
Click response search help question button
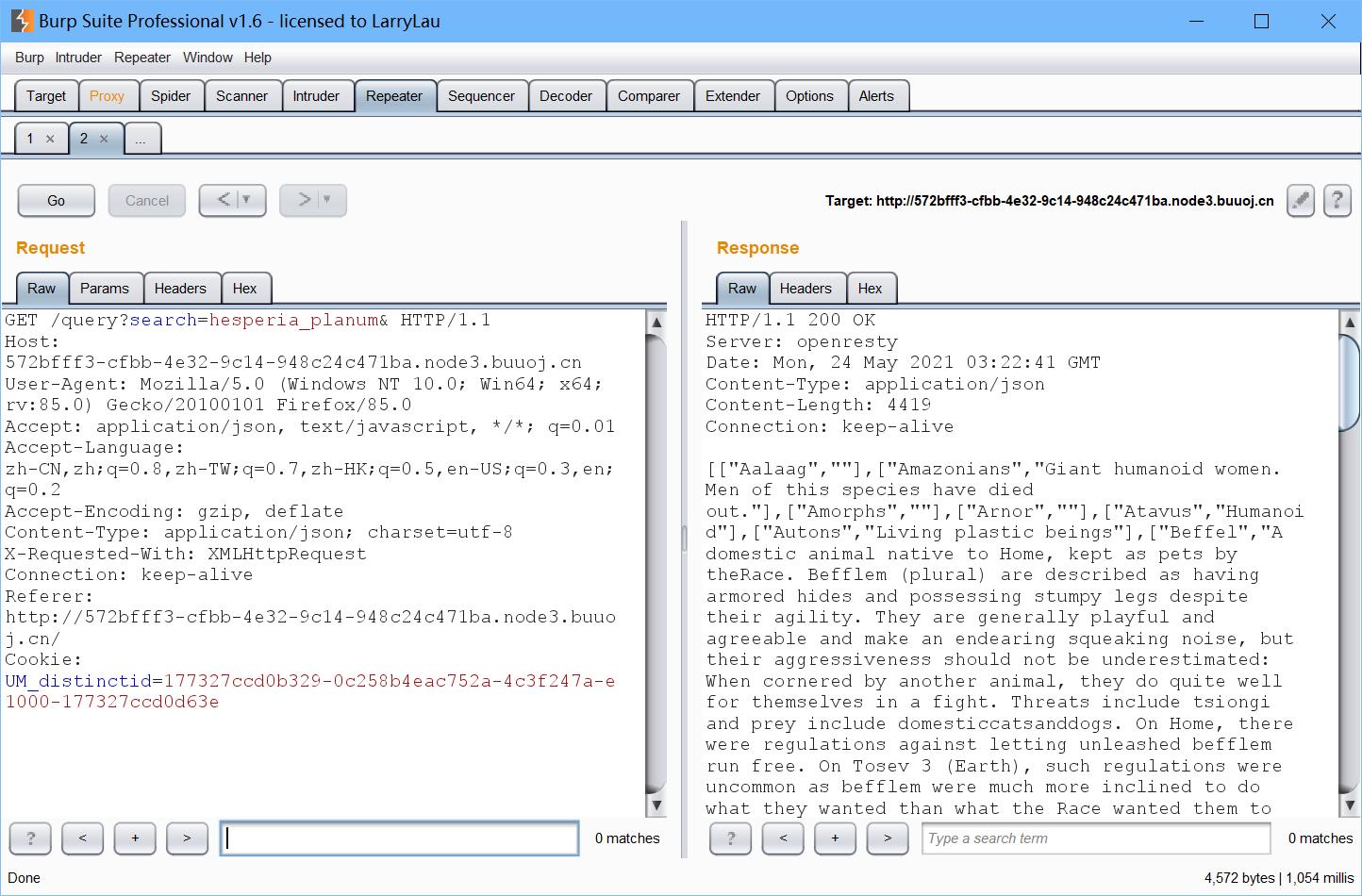(731, 838)
